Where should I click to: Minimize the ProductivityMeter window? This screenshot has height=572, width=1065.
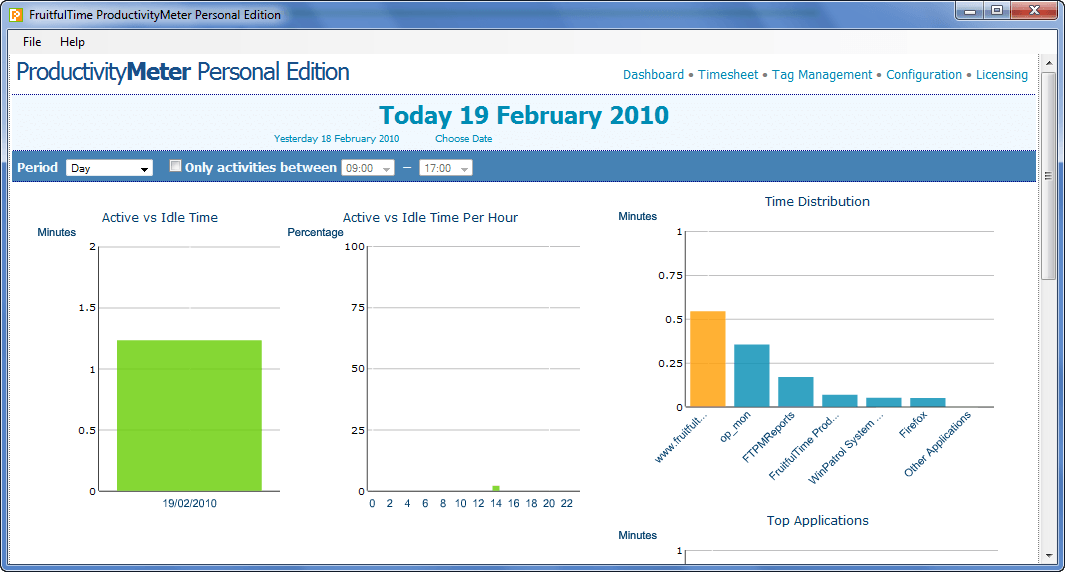970,10
